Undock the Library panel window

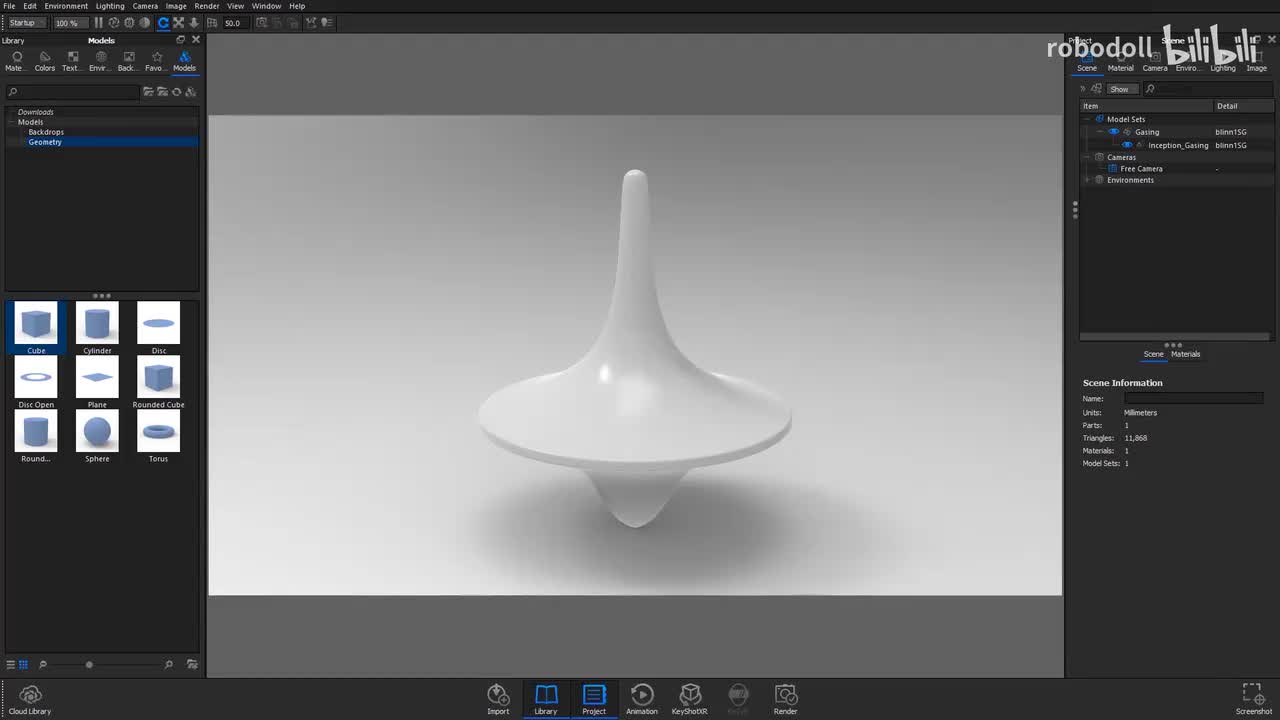pos(180,40)
